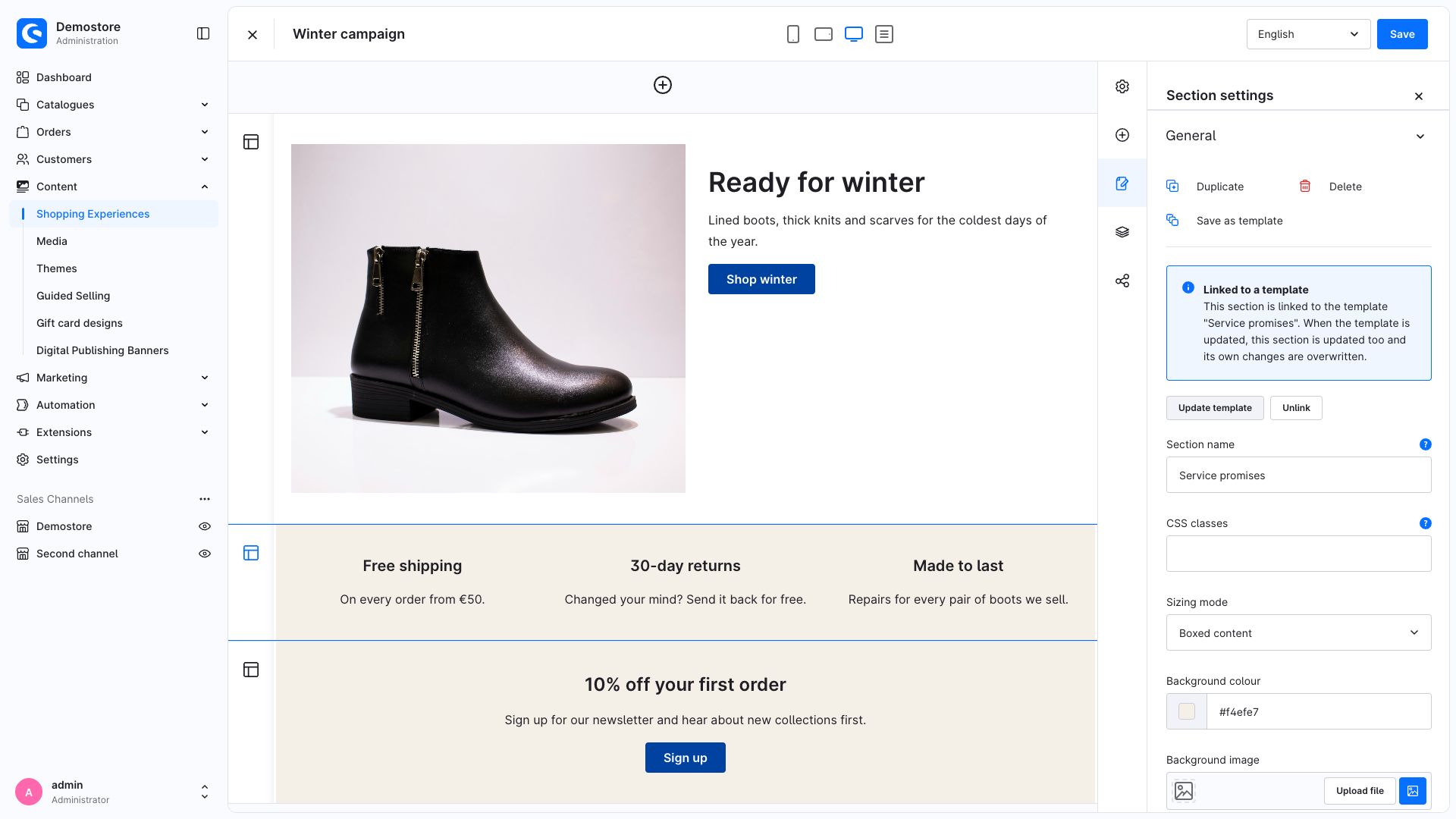Click the Unlink button
The height and width of the screenshot is (819, 1456).
1296,408
